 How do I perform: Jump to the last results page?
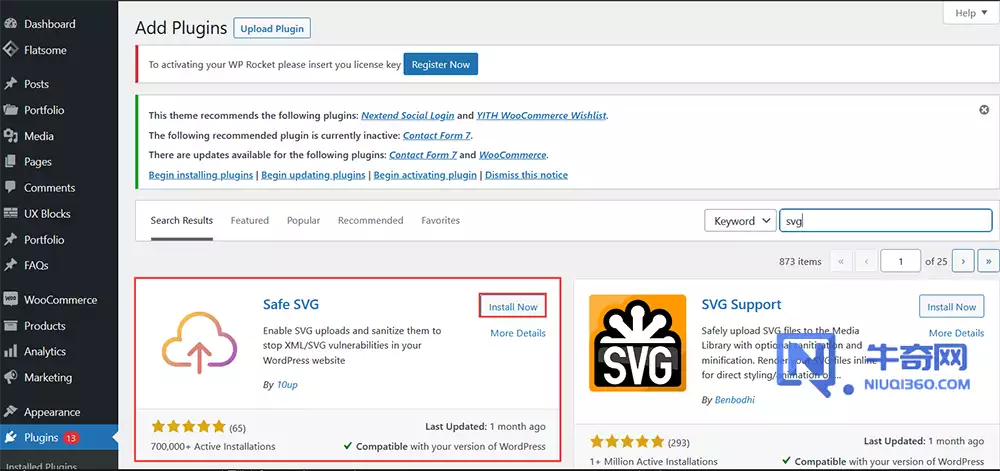click(x=989, y=261)
